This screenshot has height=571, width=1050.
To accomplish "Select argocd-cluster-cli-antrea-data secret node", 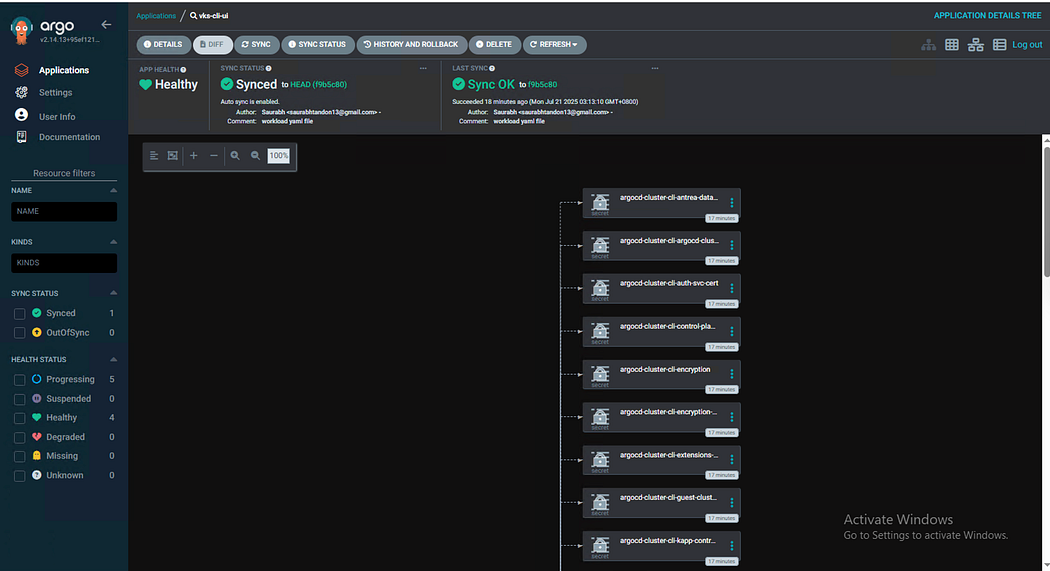I will (661, 203).
